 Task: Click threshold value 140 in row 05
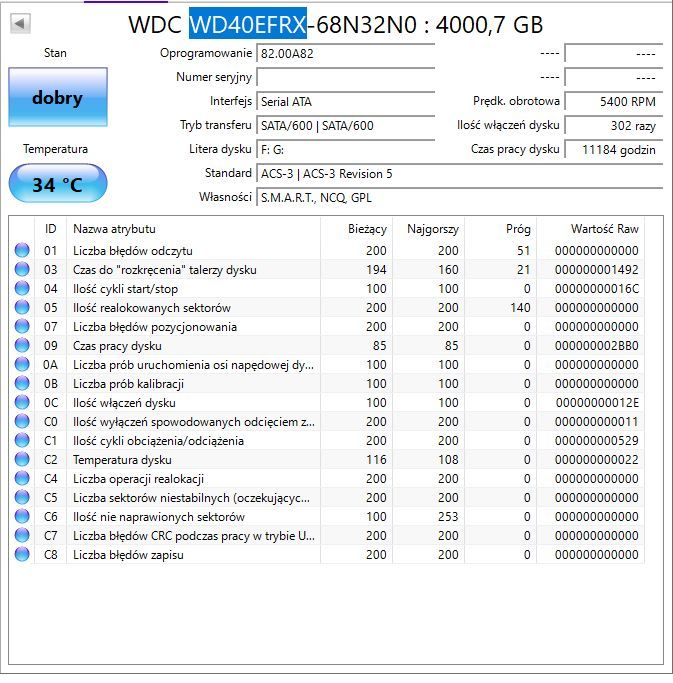520,308
